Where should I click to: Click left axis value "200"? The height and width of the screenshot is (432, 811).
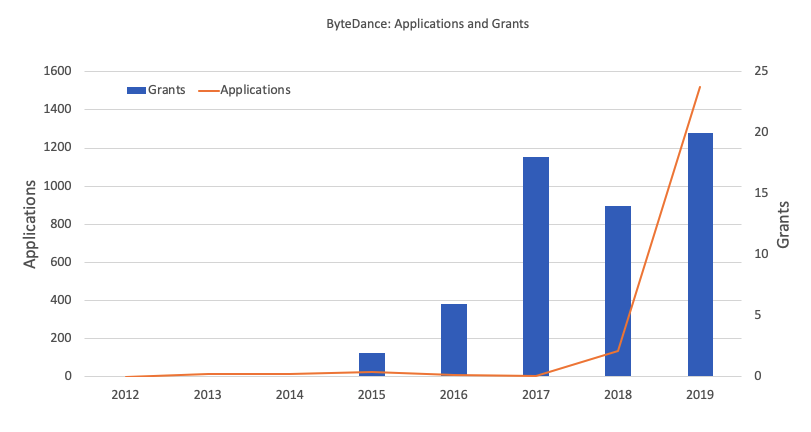click(x=61, y=338)
